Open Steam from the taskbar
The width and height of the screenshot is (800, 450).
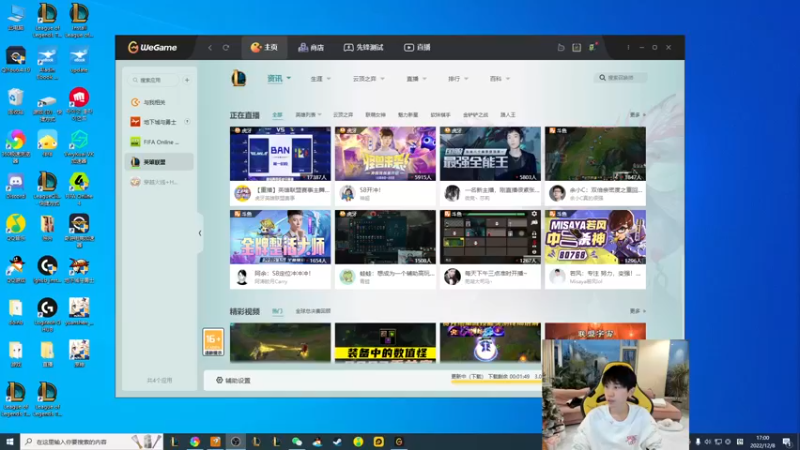(337, 441)
